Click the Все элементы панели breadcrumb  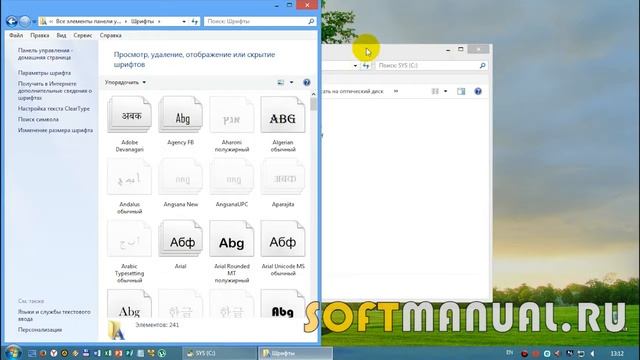click(88, 21)
